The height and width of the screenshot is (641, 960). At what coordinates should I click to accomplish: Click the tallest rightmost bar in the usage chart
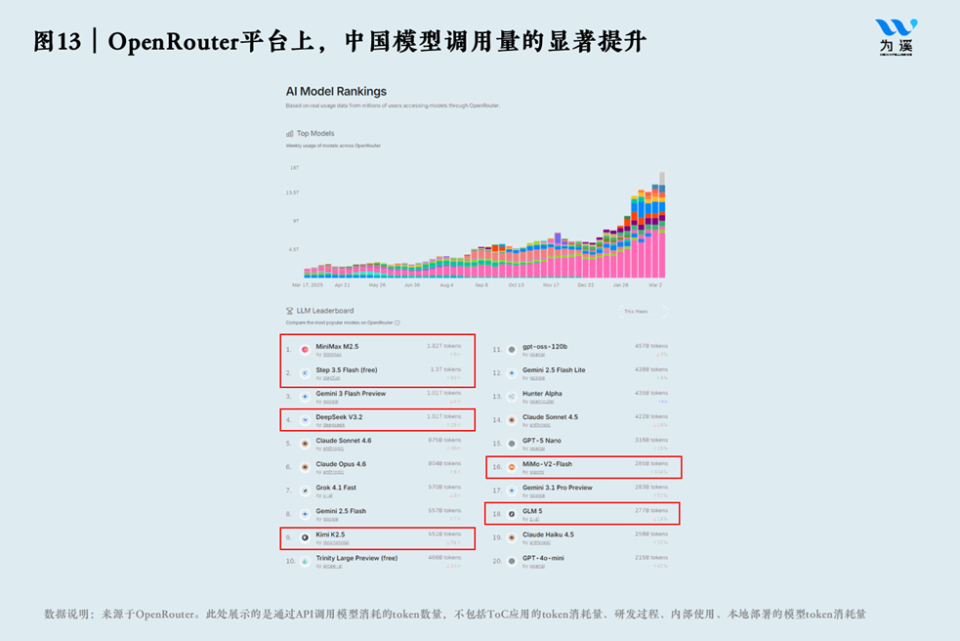[662, 225]
